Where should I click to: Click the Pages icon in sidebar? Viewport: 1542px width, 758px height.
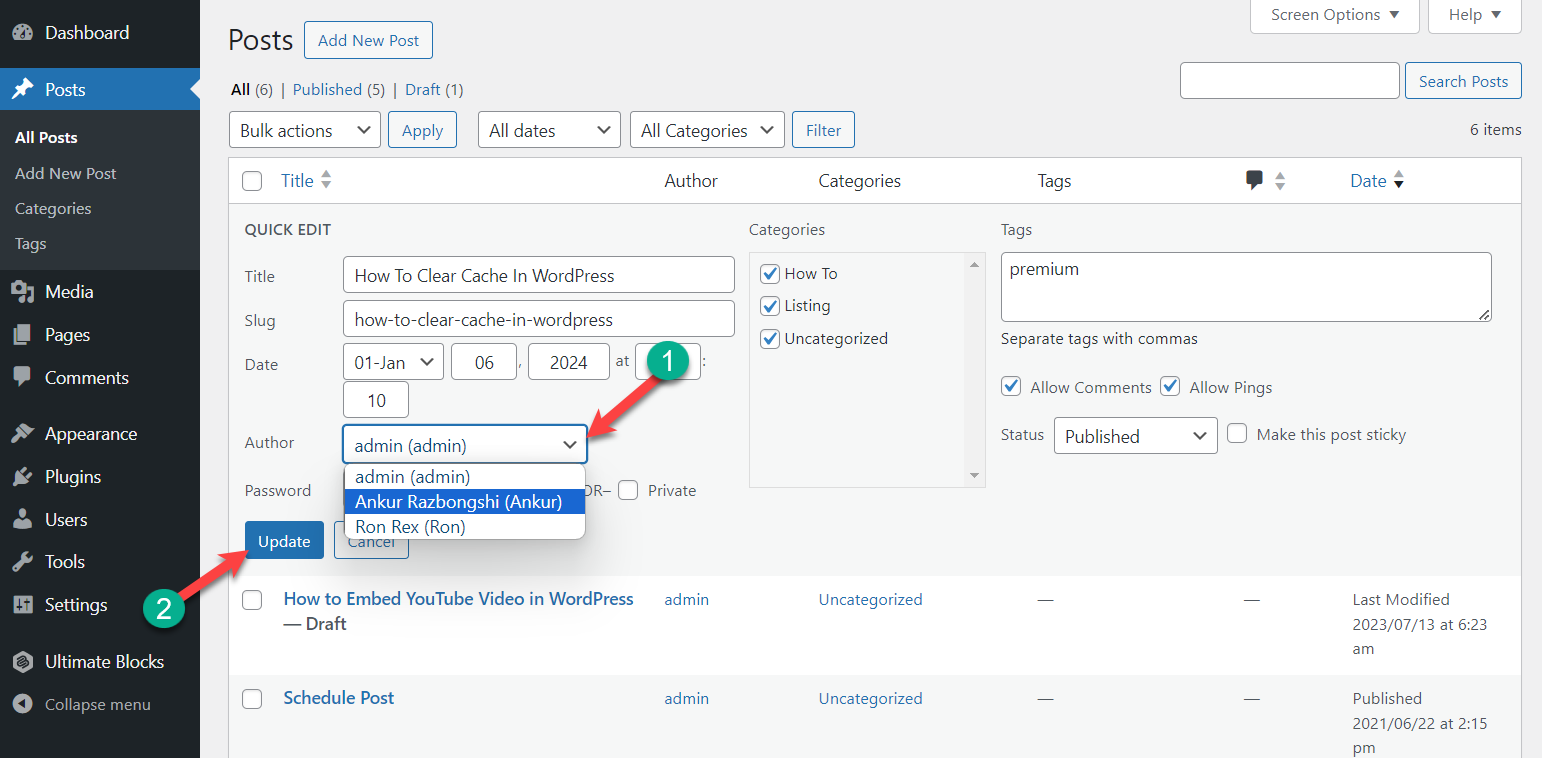[22, 335]
